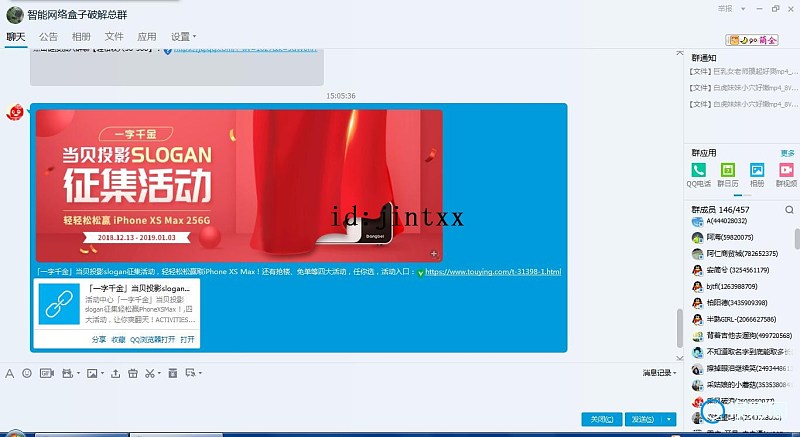Click the chat scroll up arrow
This screenshot has height=437, width=800.
(x=680, y=52)
